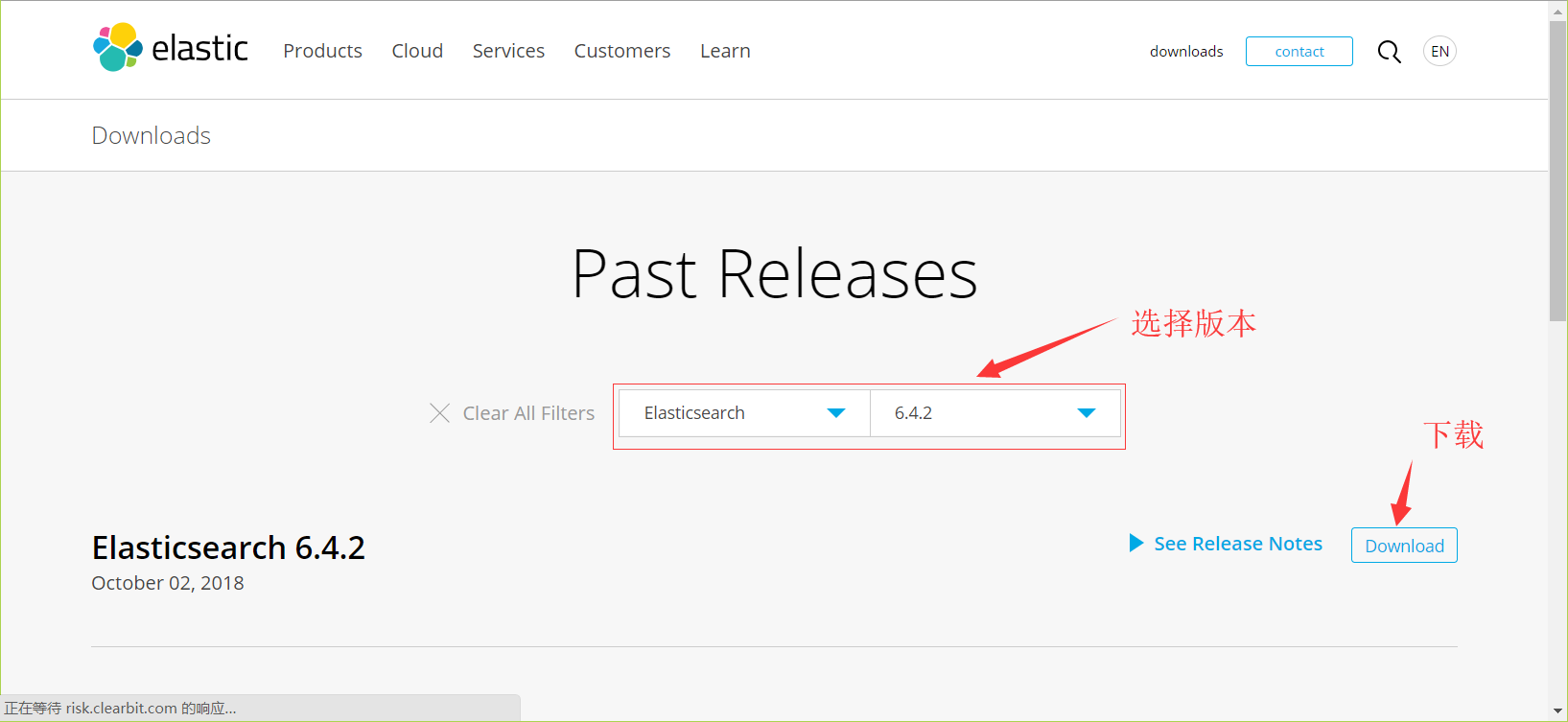The image size is (1568, 722).
Task: Click the triangle icon before See Release Notes
Action: point(1136,544)
